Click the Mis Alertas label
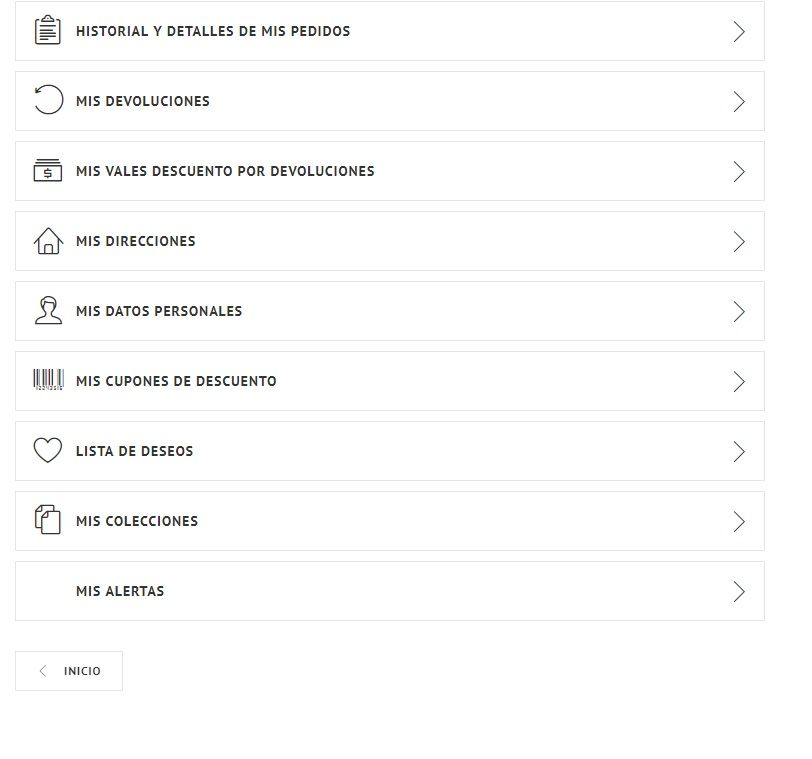 pyautogui.click(x=120, y=591)
